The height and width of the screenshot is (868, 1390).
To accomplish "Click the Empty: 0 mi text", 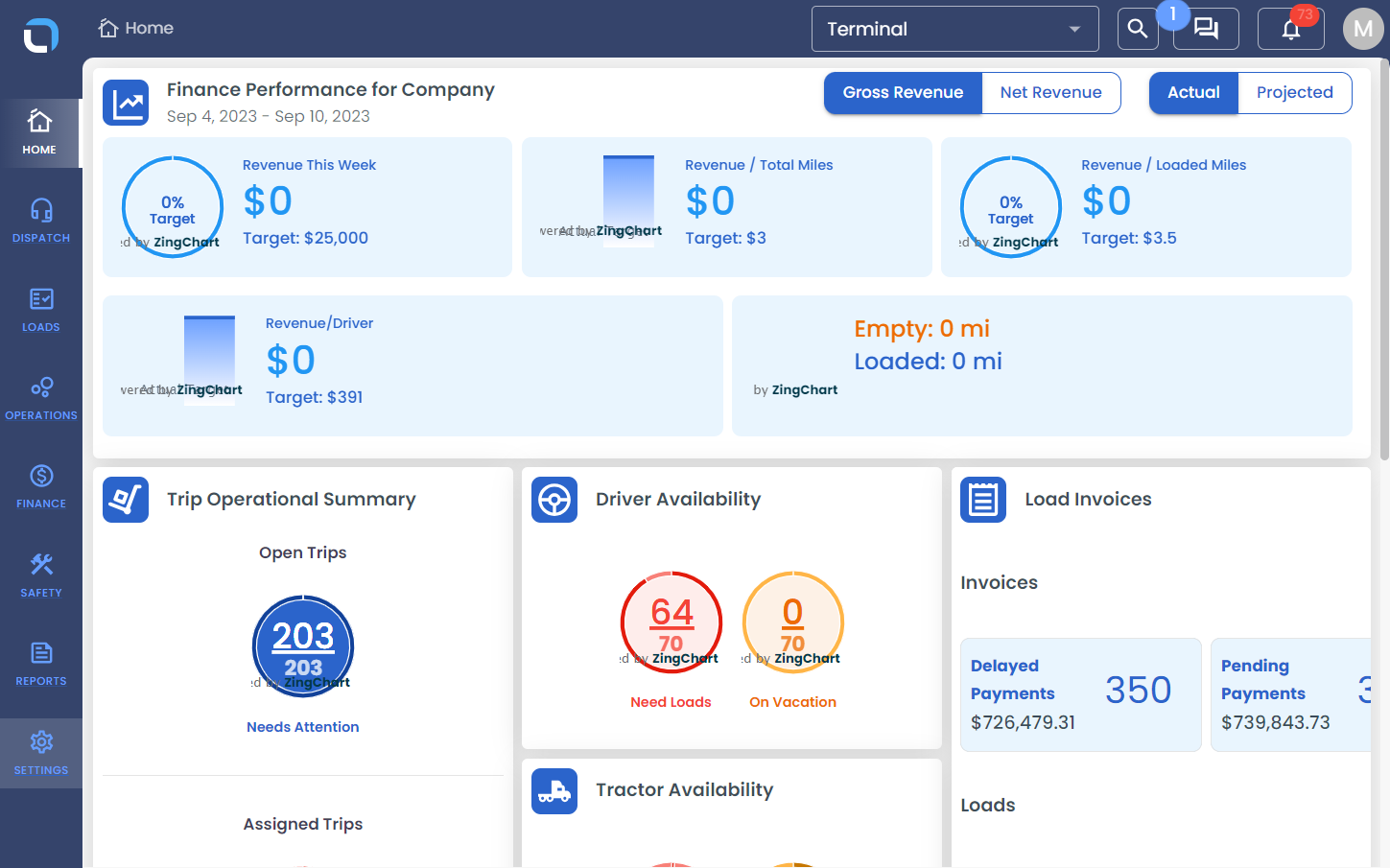I will pos(922,329).
